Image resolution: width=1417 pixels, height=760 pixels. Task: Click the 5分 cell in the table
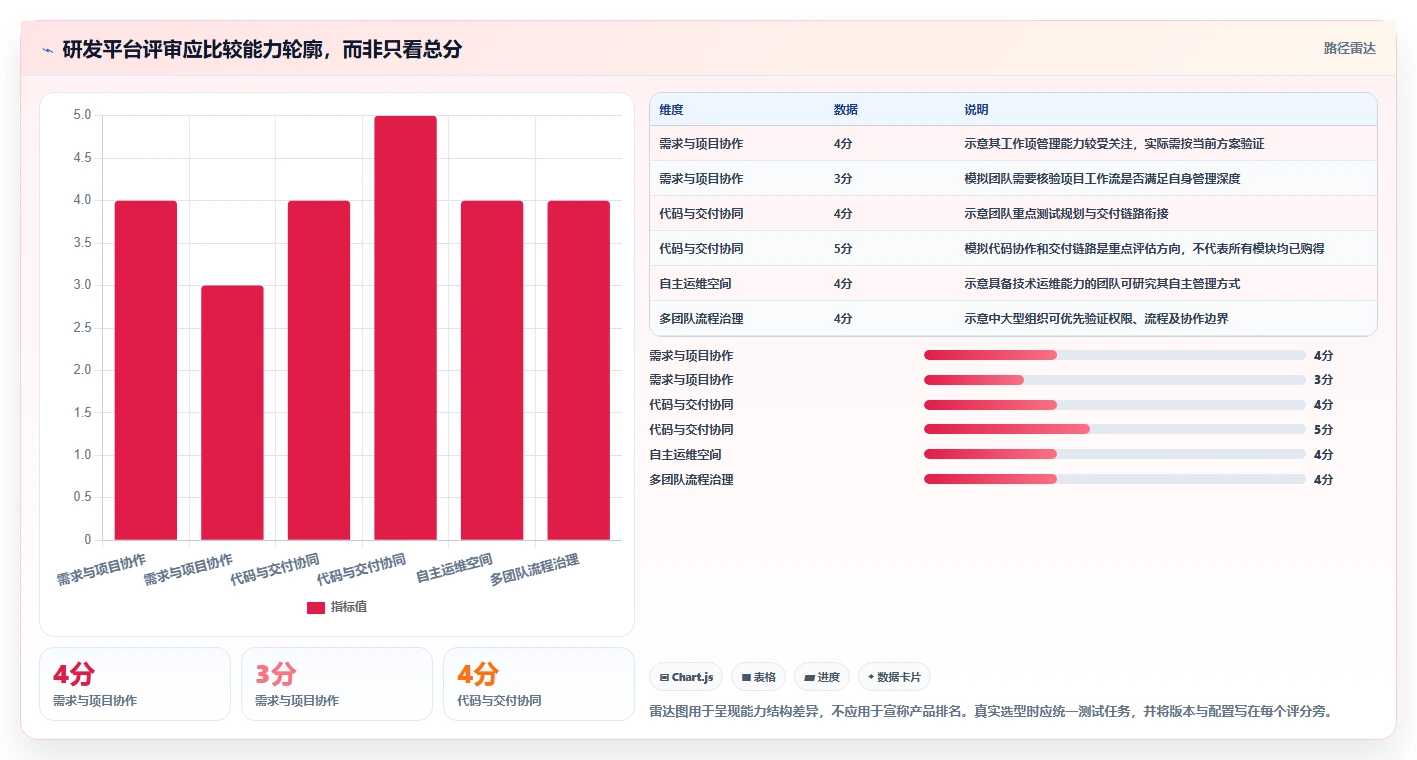pyautogui.click(x=843, y=249)
